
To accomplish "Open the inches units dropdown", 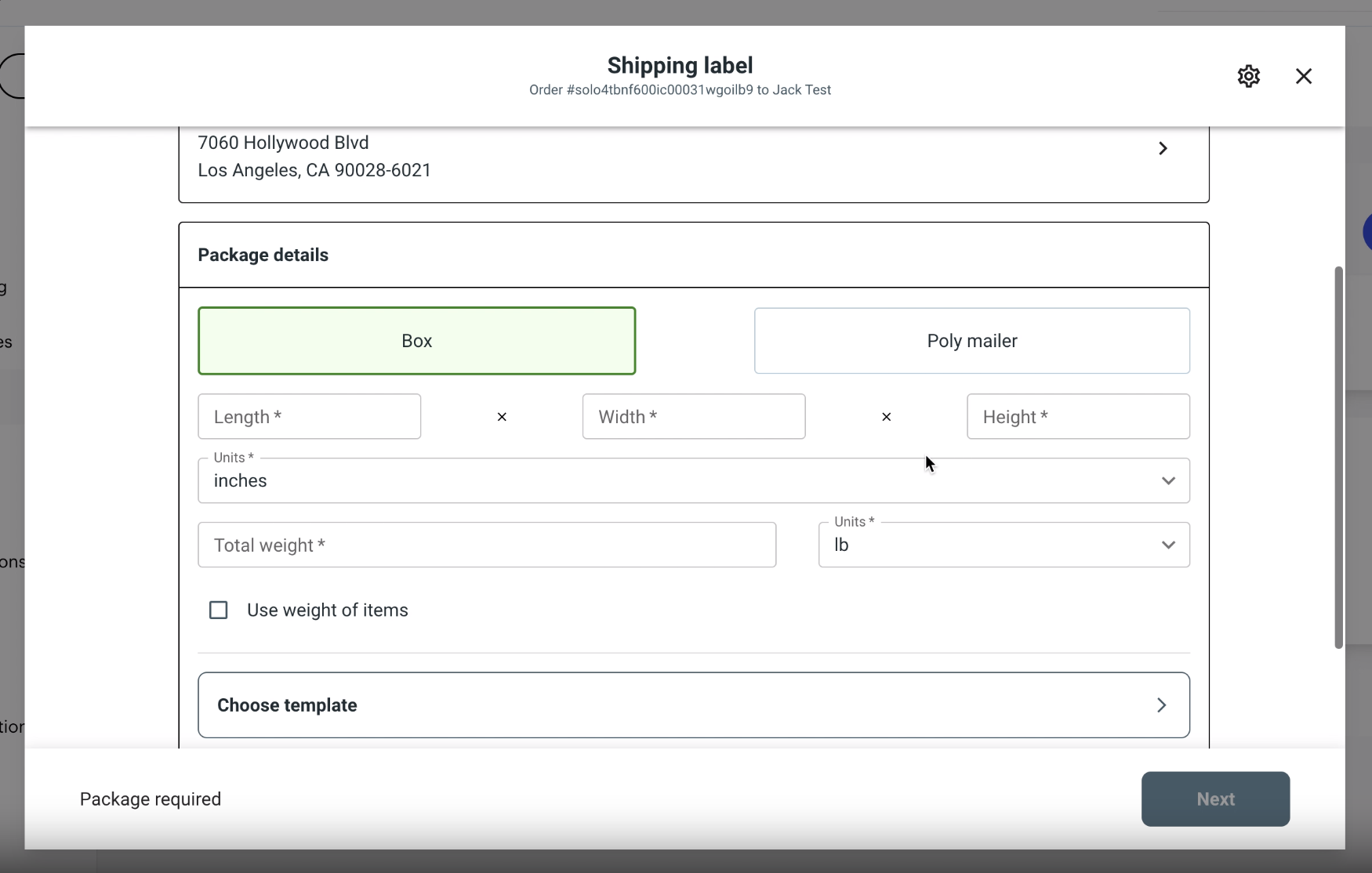I will click(693, 480).
